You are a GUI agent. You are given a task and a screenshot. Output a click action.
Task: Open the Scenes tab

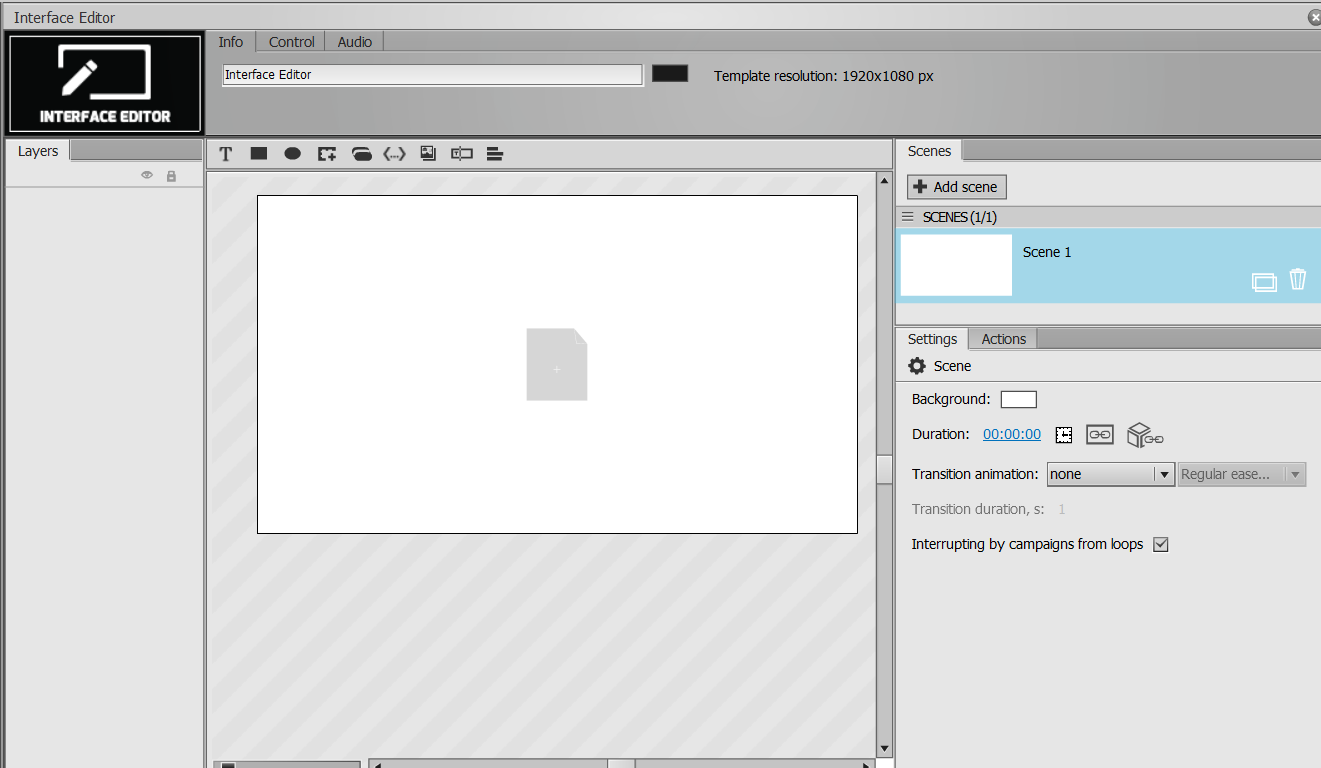click(929, 151)
